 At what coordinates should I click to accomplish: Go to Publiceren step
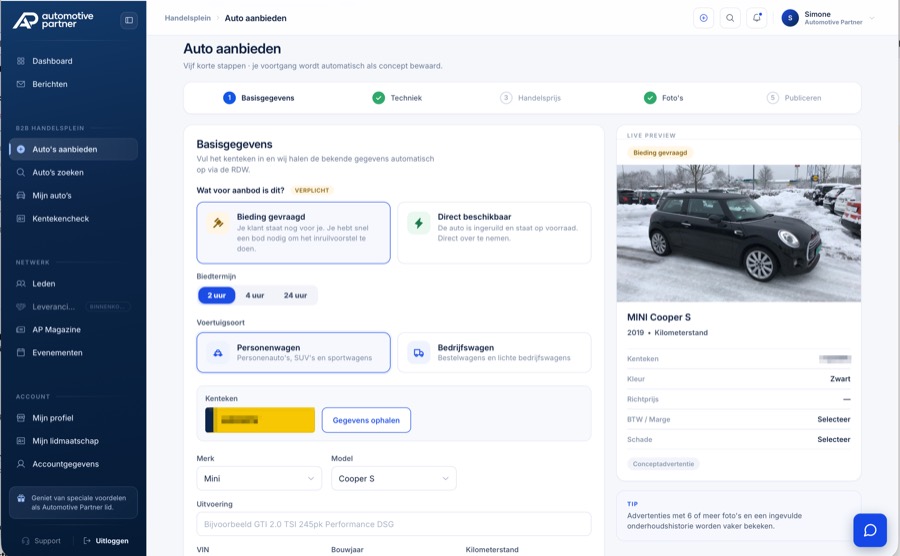pos(794,98)
